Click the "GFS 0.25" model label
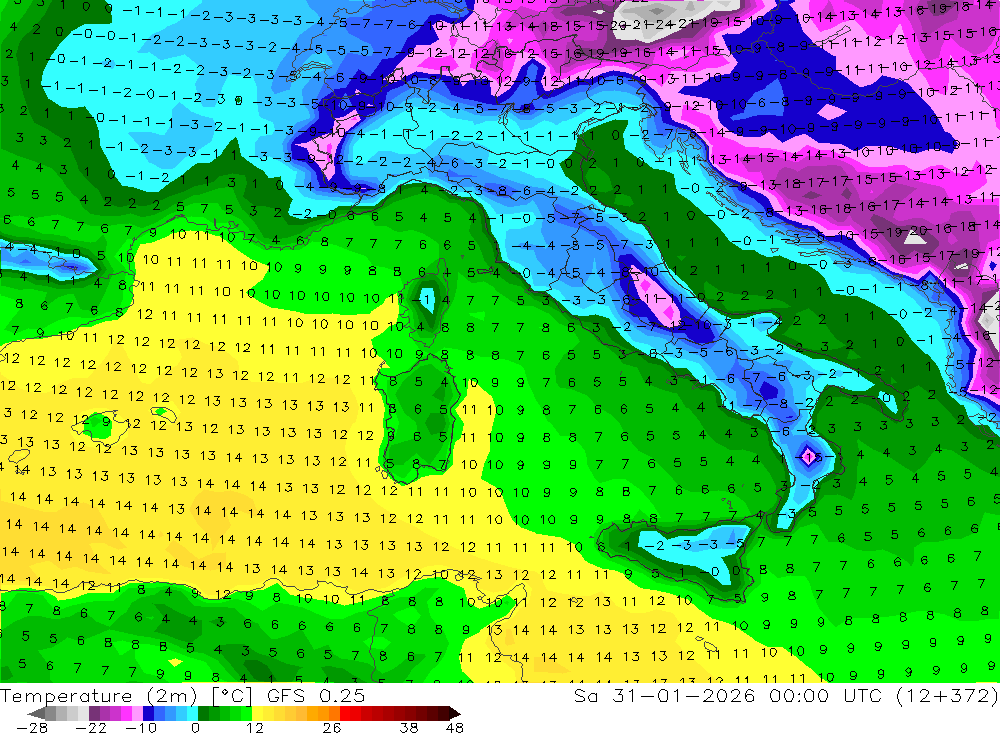The width and height of the screenshot is (1000, 733). (316, 696)
